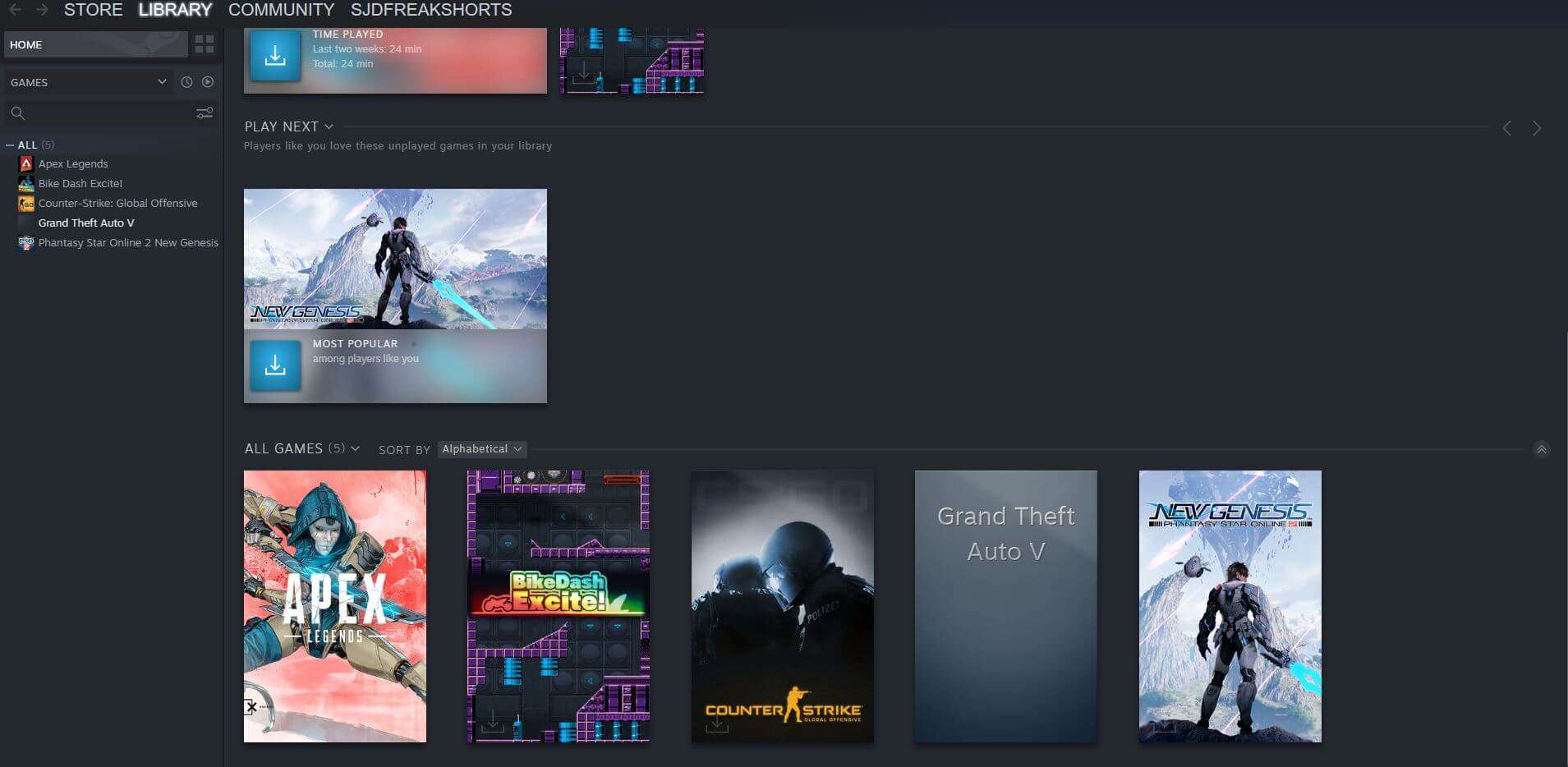Select Phantasy Star Online 2 New Genesis in sidebar
Image resolution: width=1568 pixels, height=767 pixels.
tap(128, 242)
